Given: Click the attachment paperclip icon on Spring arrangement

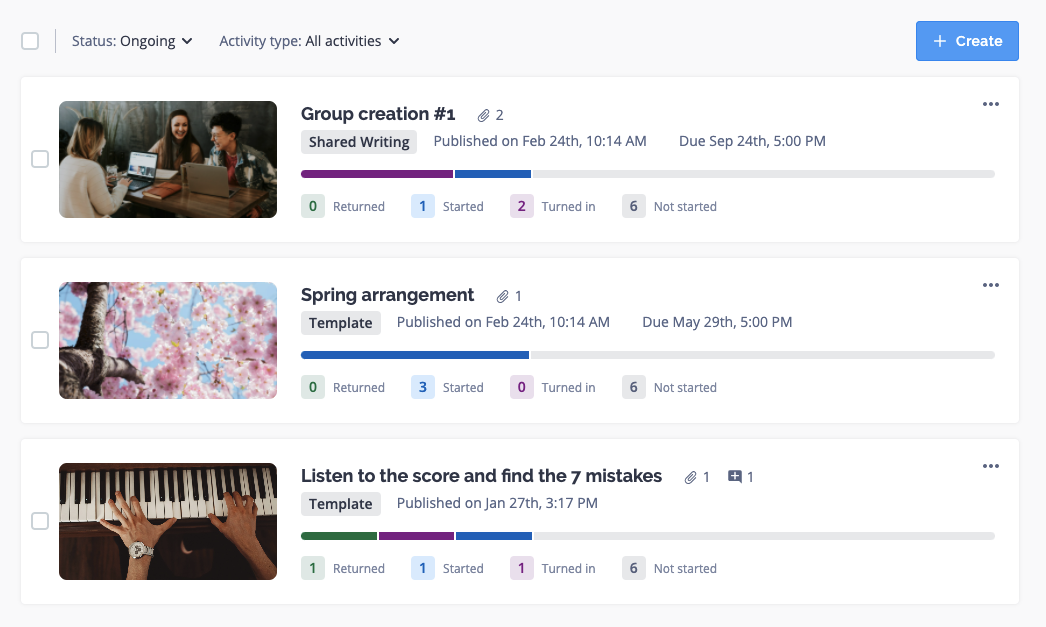Looking at the screenshot, I should [x=502, y=296].
